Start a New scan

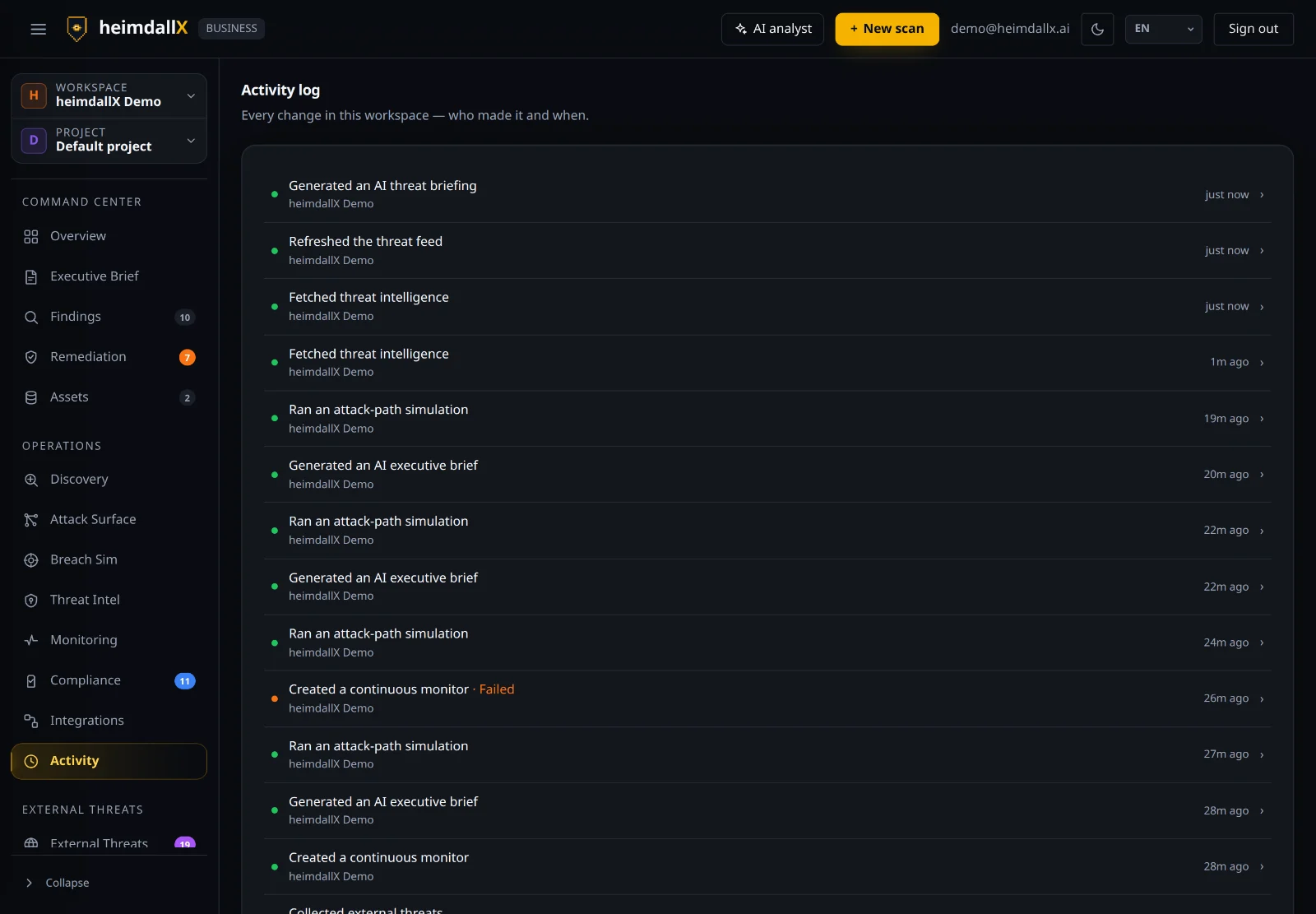coord(887,29)
